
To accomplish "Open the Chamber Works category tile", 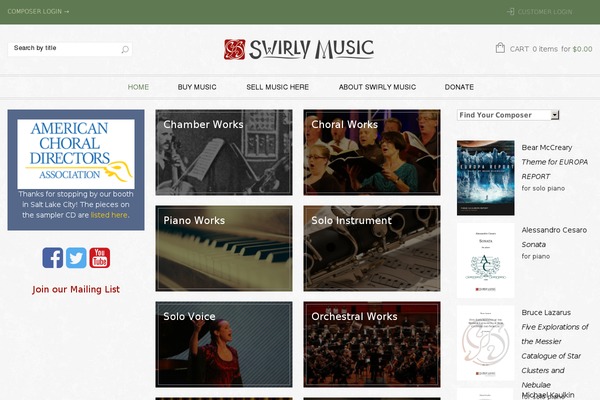I will point(224,152).
